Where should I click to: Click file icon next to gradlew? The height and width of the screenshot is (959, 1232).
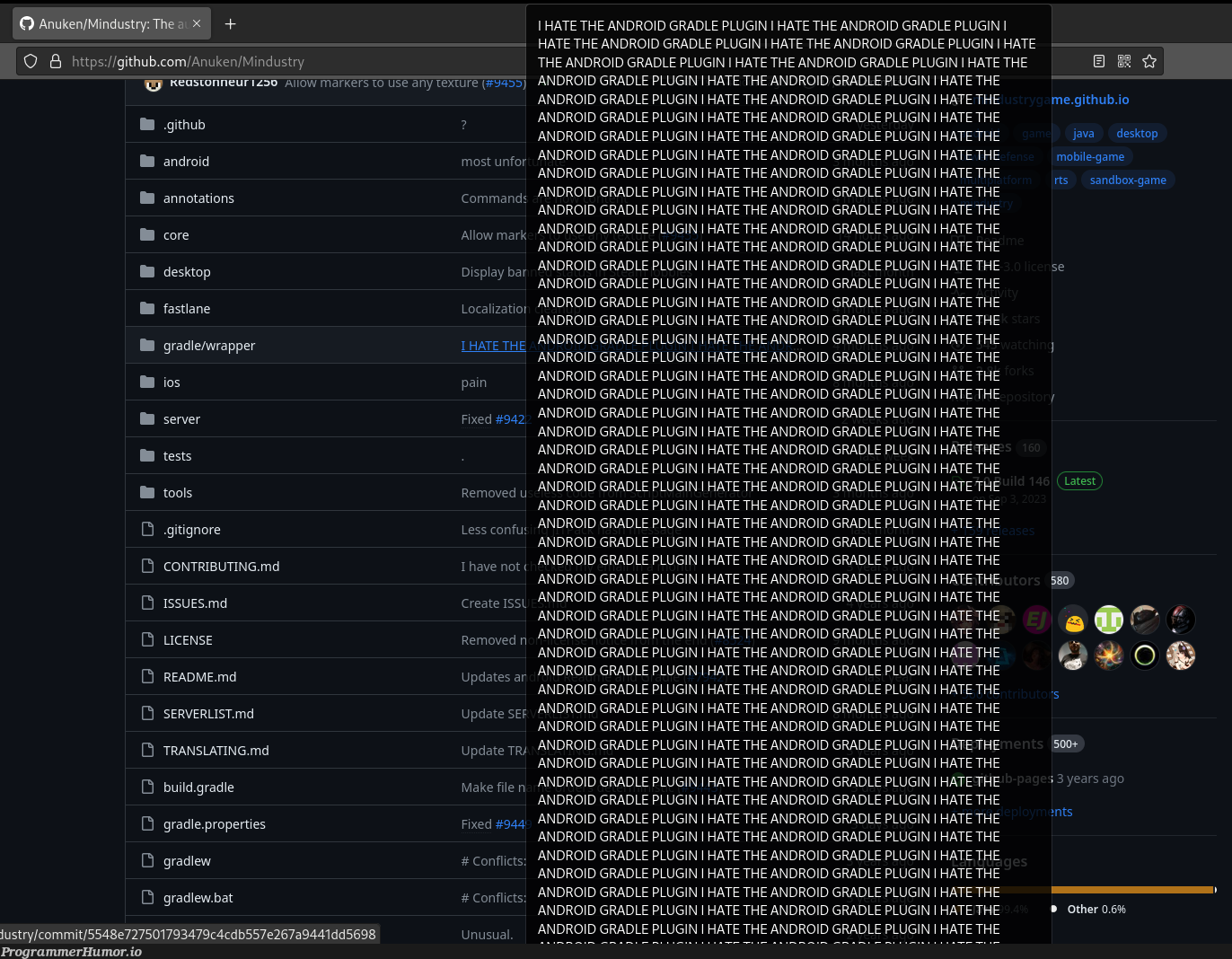pos(147,860)
